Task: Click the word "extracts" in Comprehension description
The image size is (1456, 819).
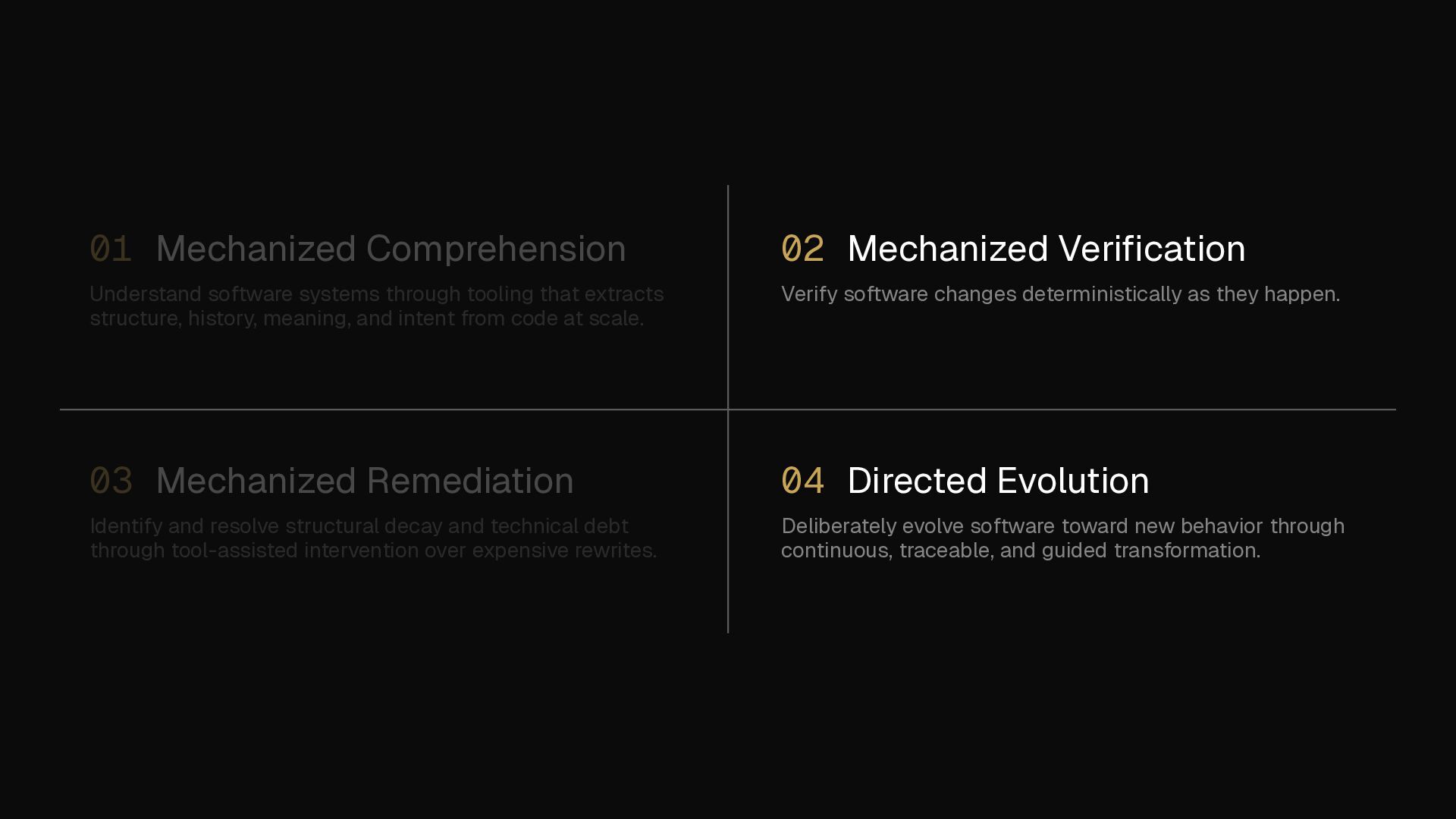Action: pyautogui.click(x=623, y=294)
